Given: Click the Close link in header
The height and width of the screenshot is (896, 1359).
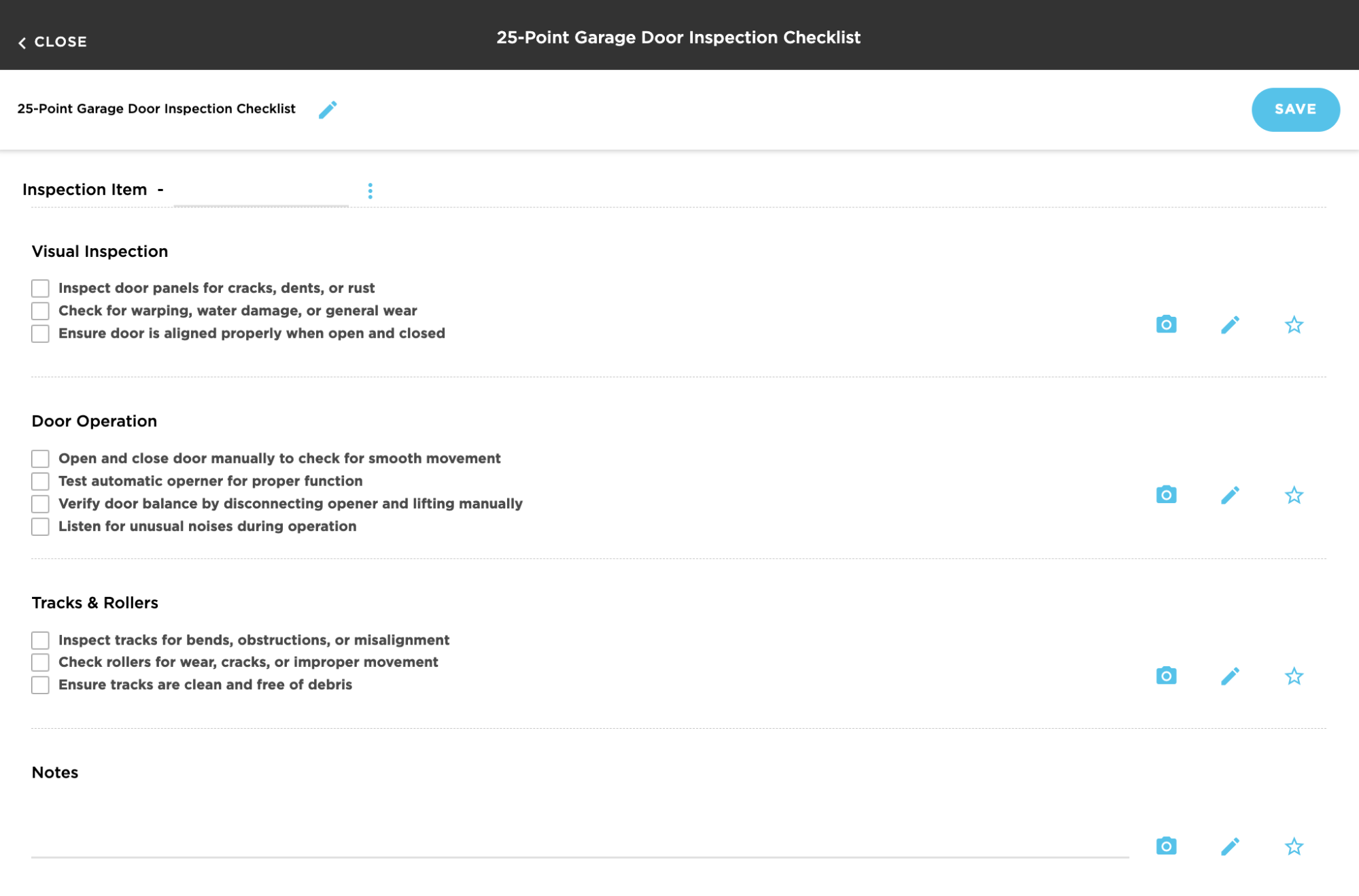Looking at the screenshot, I should pos(61,42).
